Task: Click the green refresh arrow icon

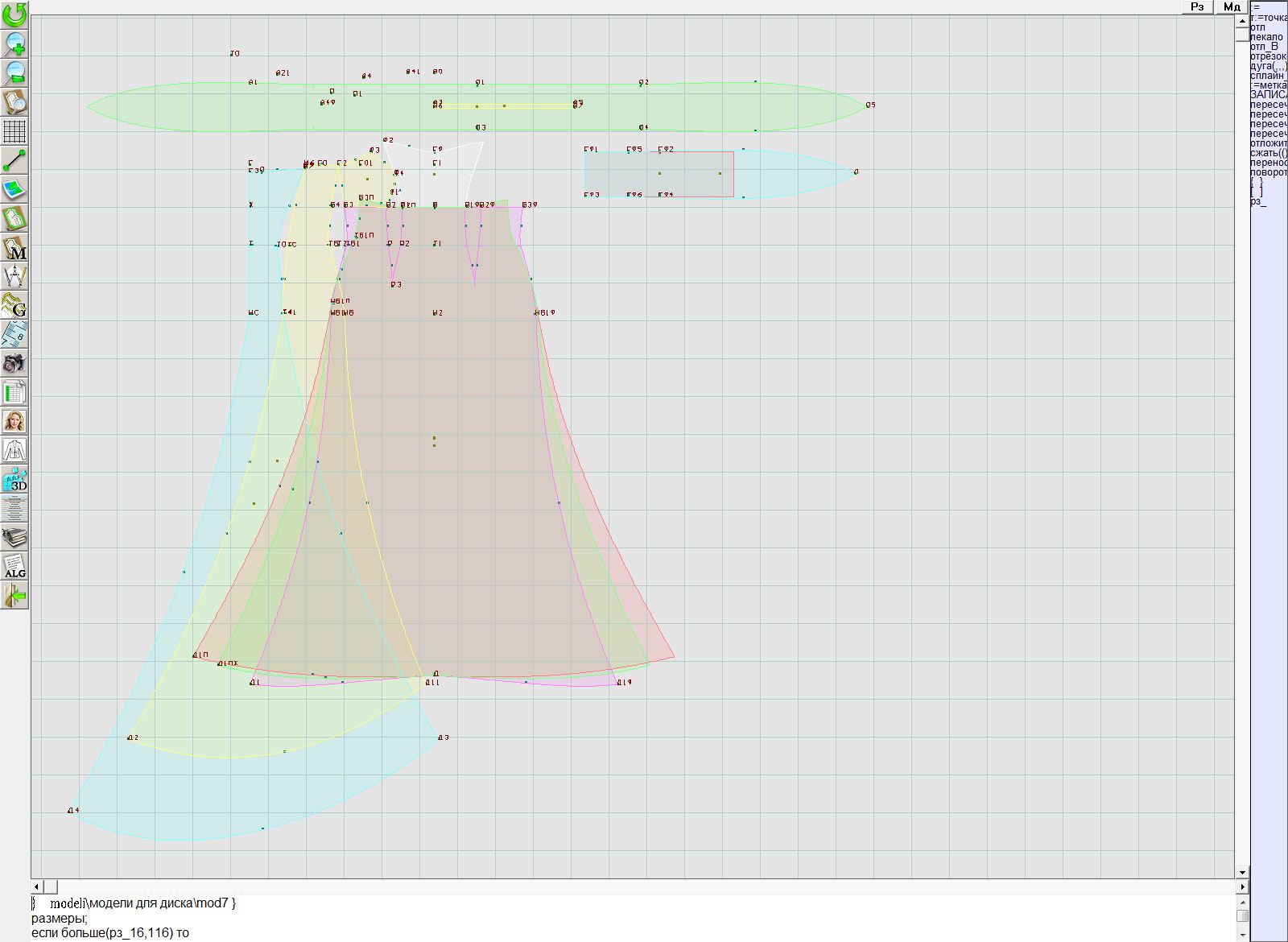Action: tap(14, 14)
